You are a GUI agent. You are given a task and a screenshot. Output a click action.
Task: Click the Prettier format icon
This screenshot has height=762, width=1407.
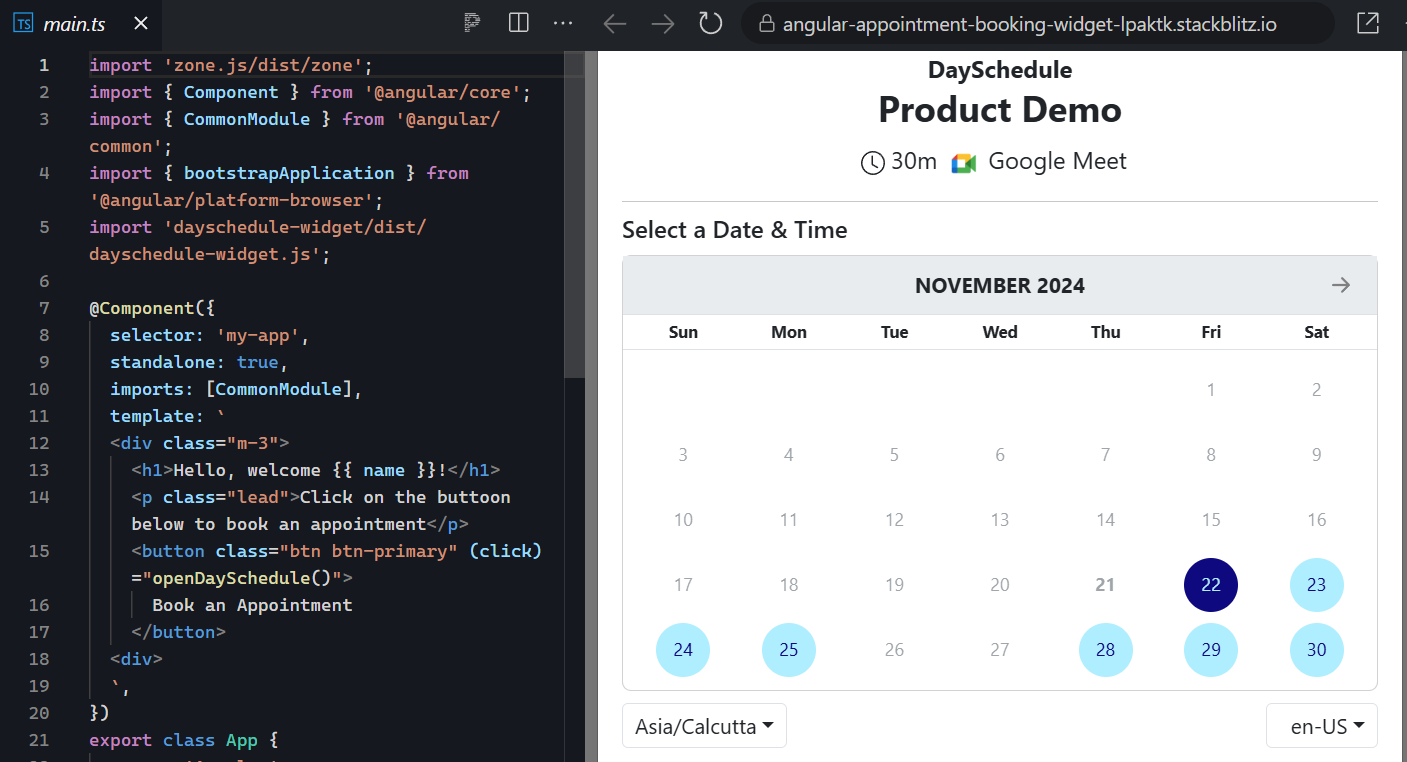click(x=472, y=22)
